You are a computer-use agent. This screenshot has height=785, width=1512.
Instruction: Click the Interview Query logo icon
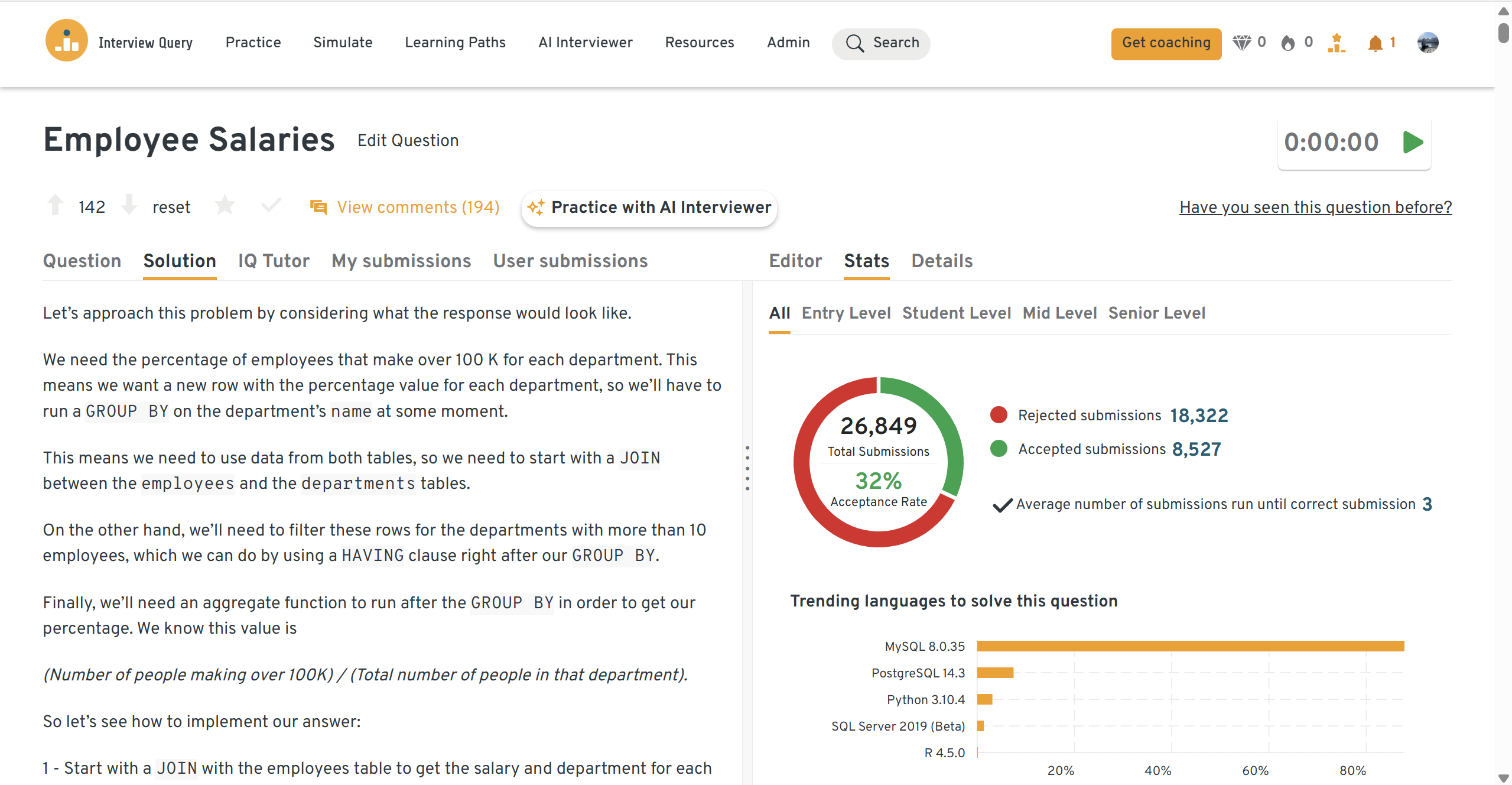tap(66, 41)
